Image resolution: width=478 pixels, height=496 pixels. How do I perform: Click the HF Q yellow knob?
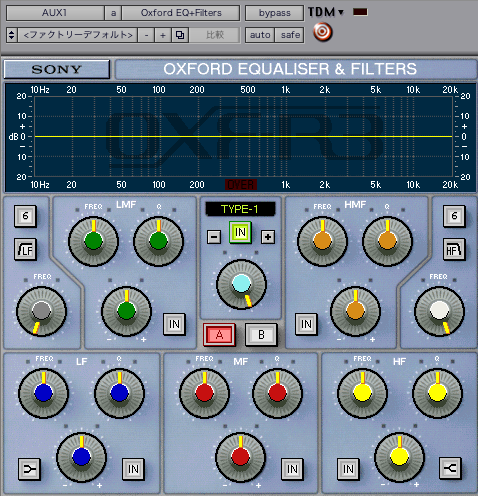pyautogui.click(x=437, y=393)
